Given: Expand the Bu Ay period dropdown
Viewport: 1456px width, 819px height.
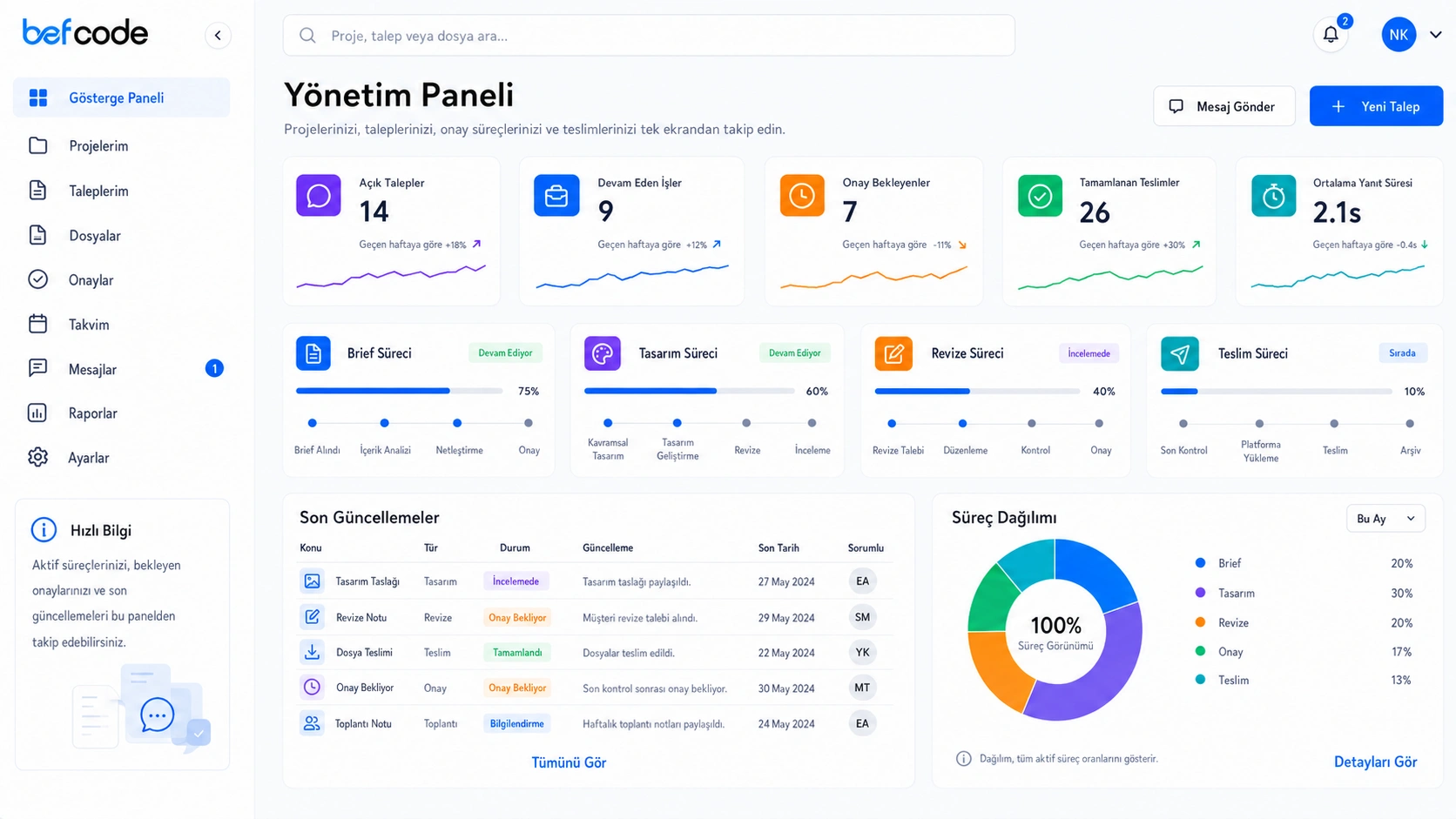Looking at the screenshot, I should [1385, 519].
